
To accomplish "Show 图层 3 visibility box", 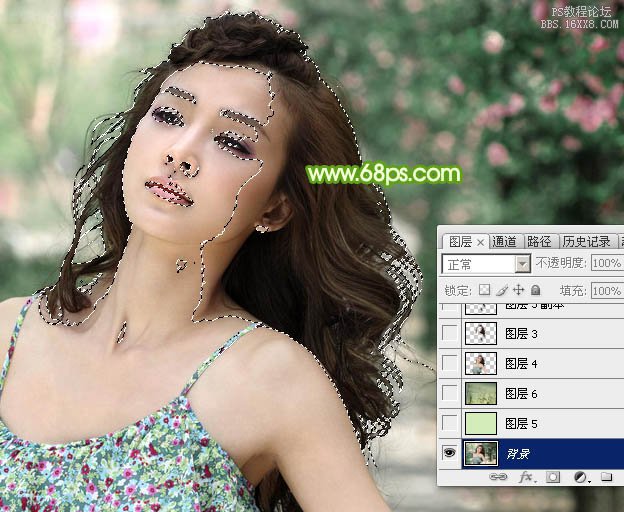I will tap(450, 333).
